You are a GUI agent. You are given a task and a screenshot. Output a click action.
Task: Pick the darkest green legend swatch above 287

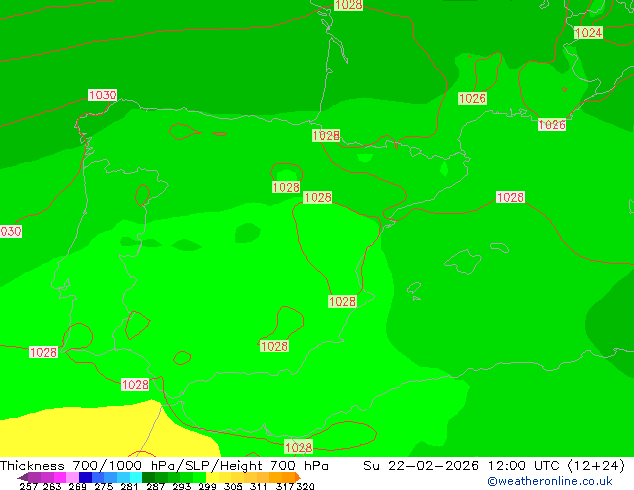(148, 477)
